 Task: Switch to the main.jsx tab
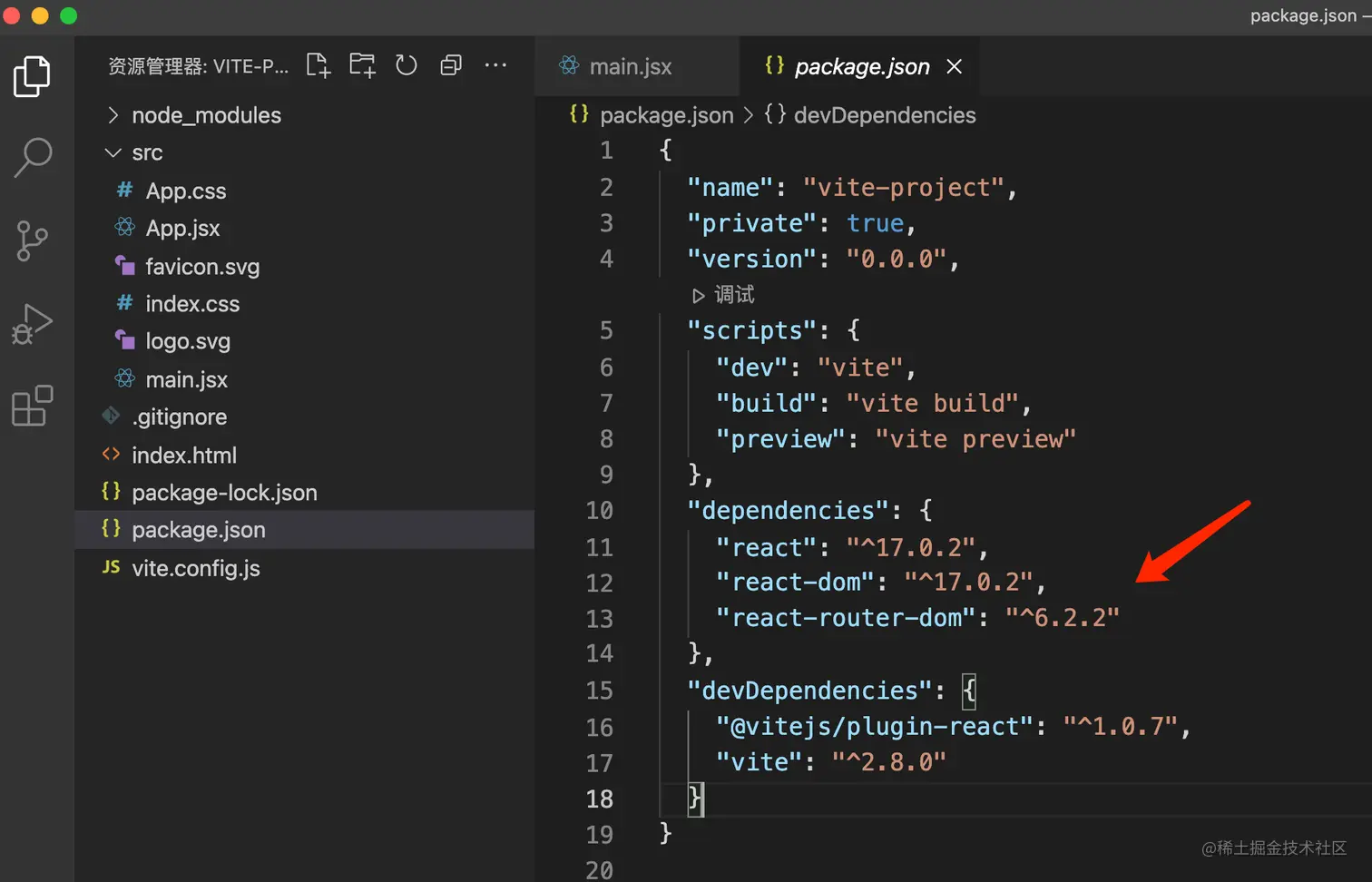[x=630, y=66]
